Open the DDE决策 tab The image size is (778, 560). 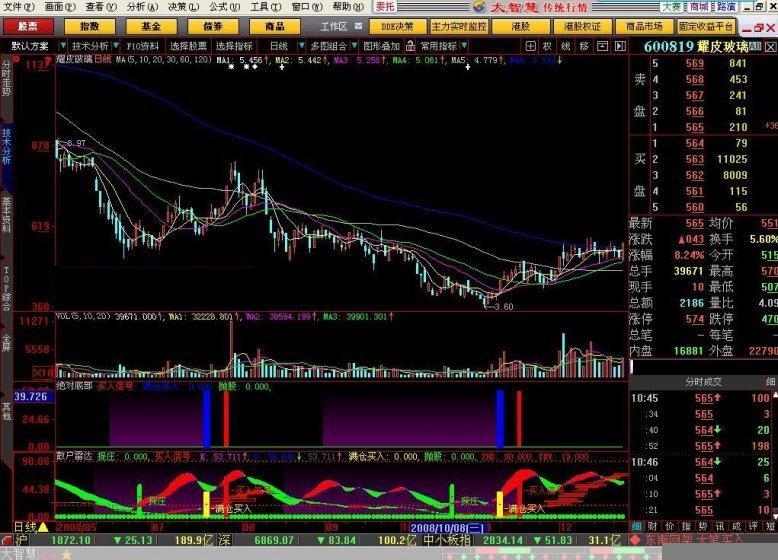point(396,25)
